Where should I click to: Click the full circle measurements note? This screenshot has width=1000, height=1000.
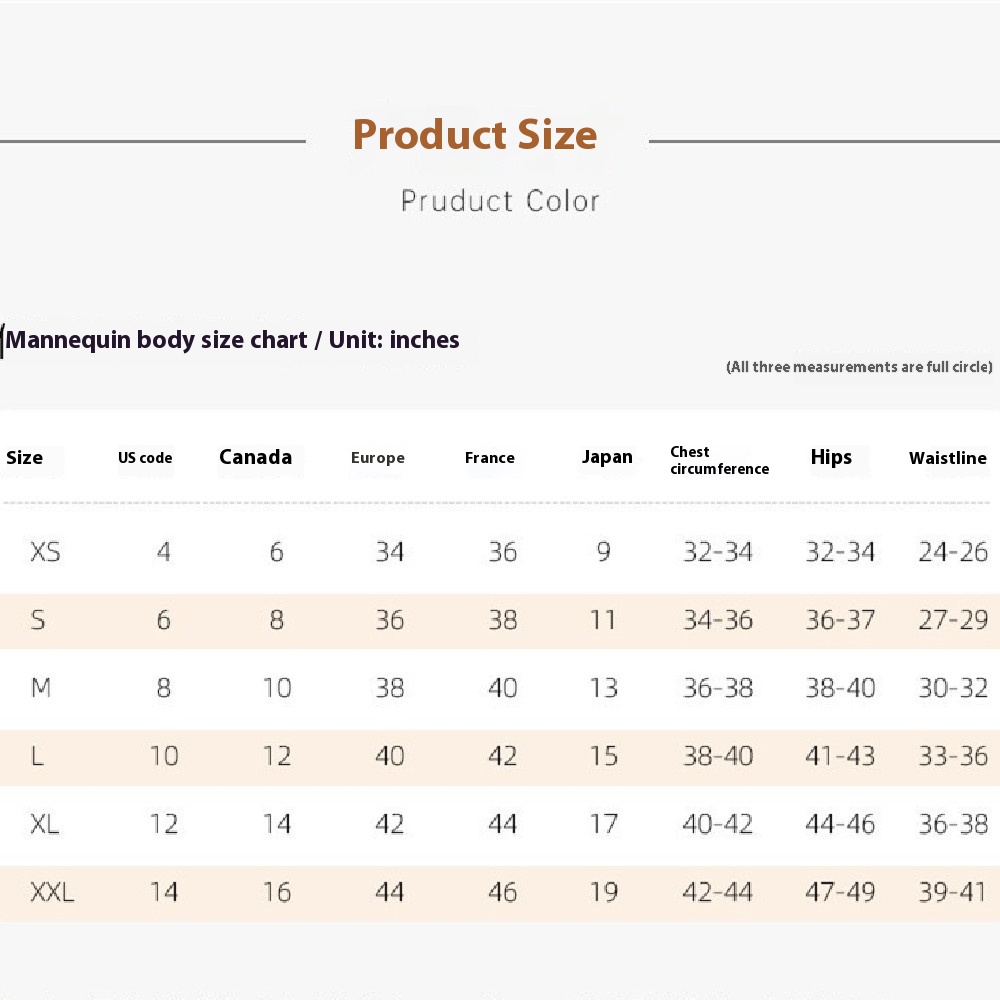point(859,367)
